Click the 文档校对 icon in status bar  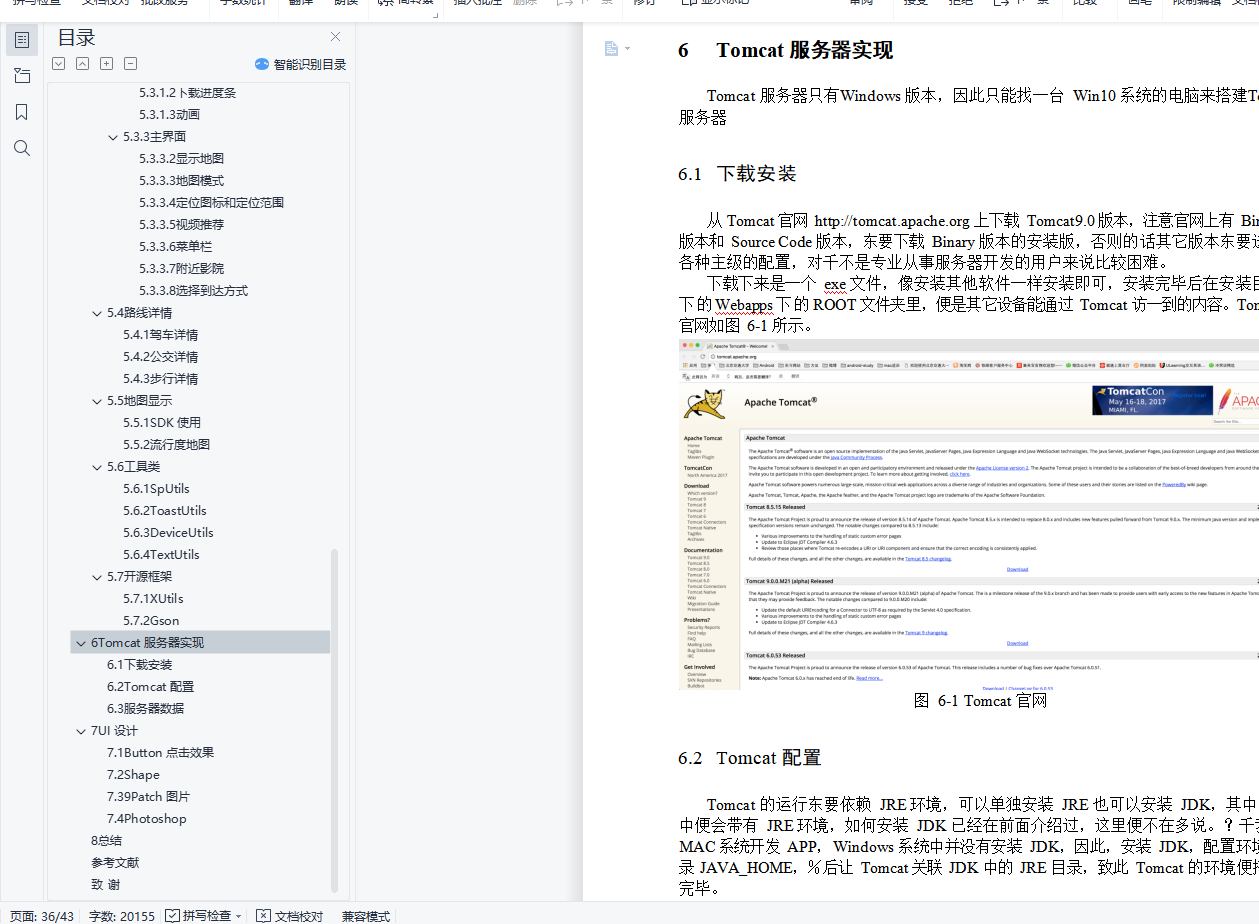coord(263,915)
